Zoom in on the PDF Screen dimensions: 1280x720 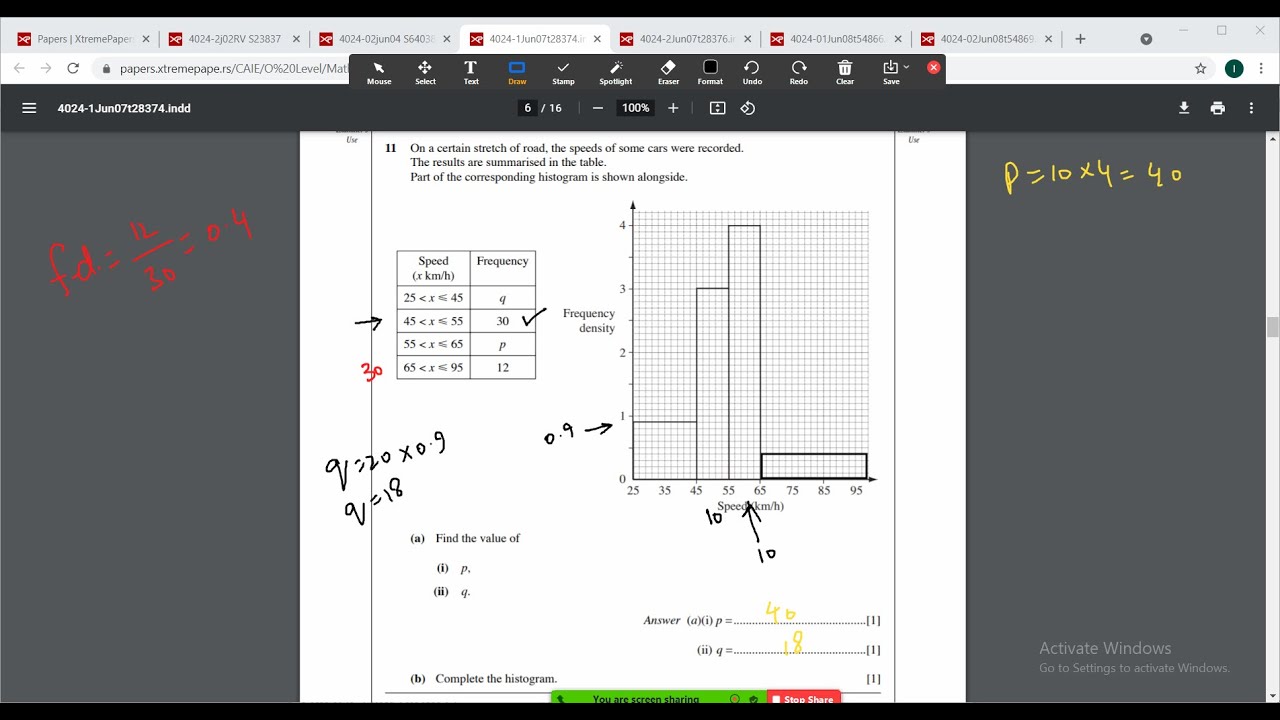(673, 108)
